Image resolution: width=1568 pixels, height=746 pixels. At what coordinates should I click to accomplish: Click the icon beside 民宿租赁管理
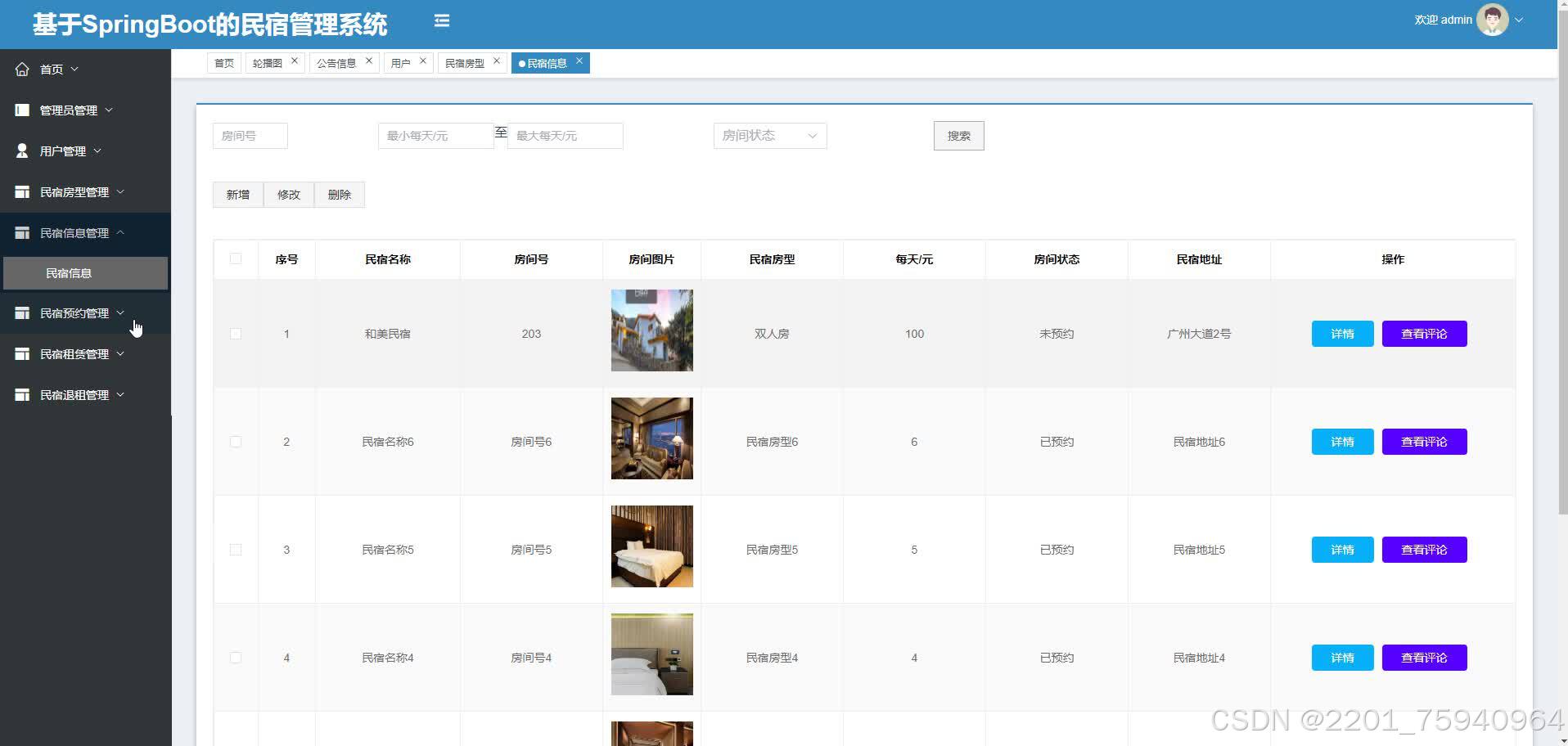click(x=22, y=354)
